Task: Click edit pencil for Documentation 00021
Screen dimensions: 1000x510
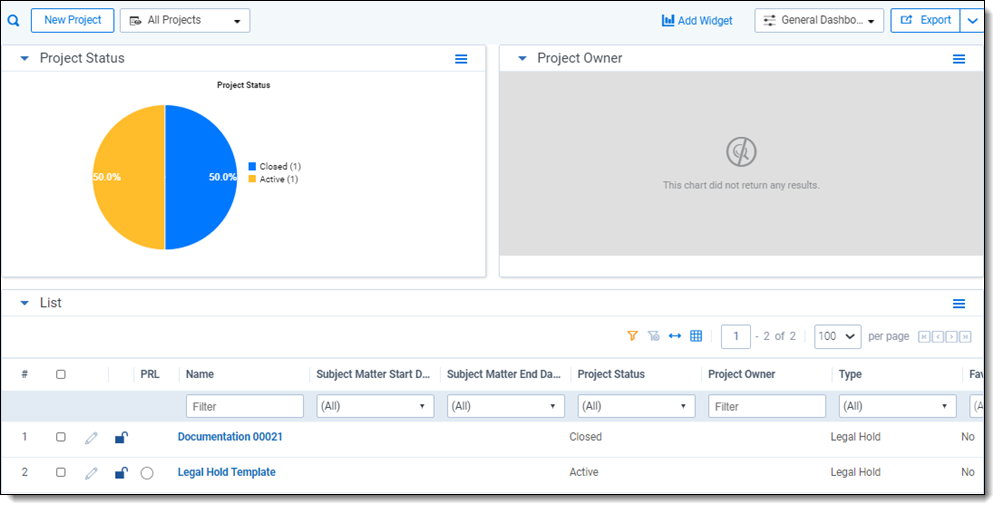Action: click(x=91, y=438)
